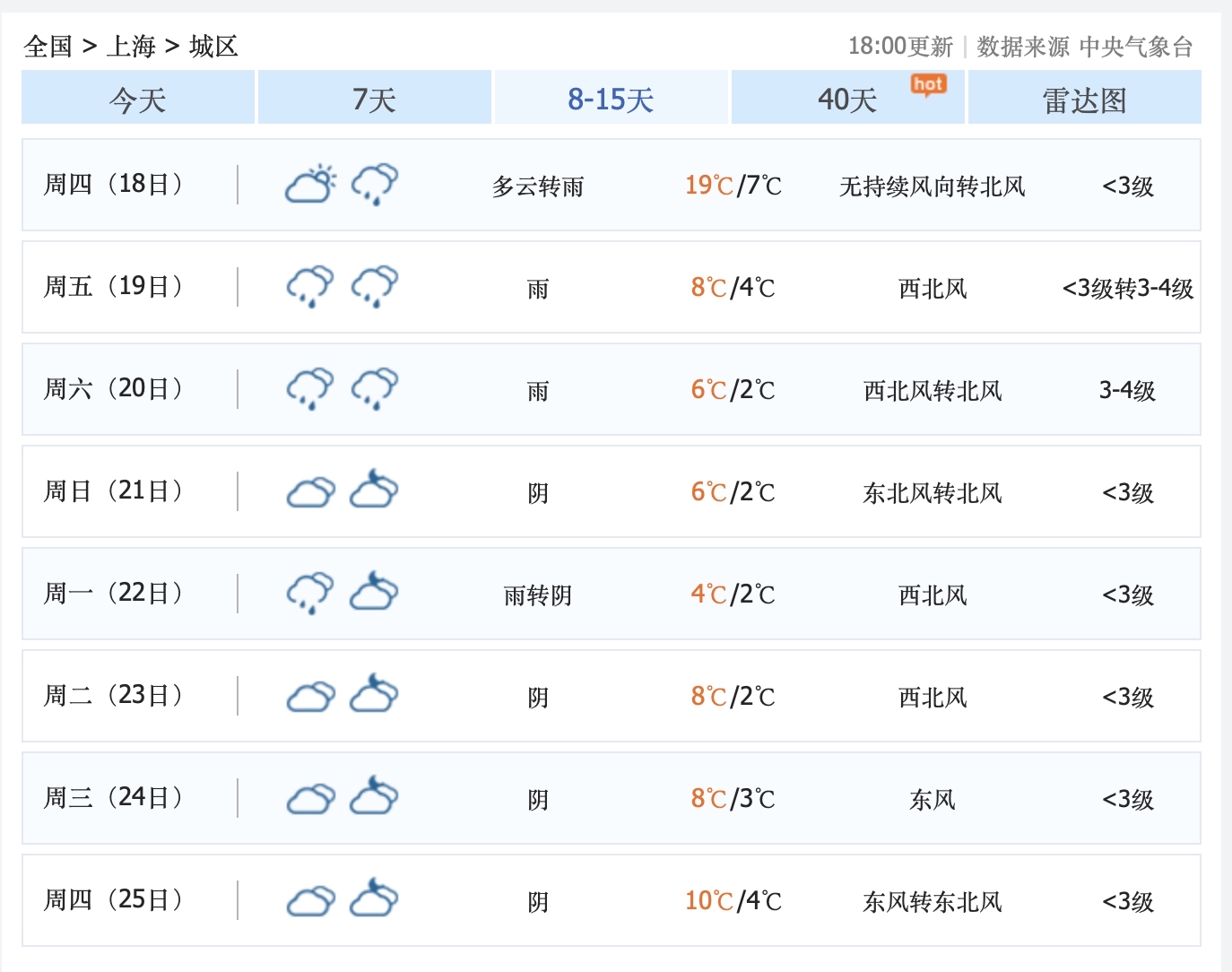Select the 周四（25日）date label

[x=114, y=900]
